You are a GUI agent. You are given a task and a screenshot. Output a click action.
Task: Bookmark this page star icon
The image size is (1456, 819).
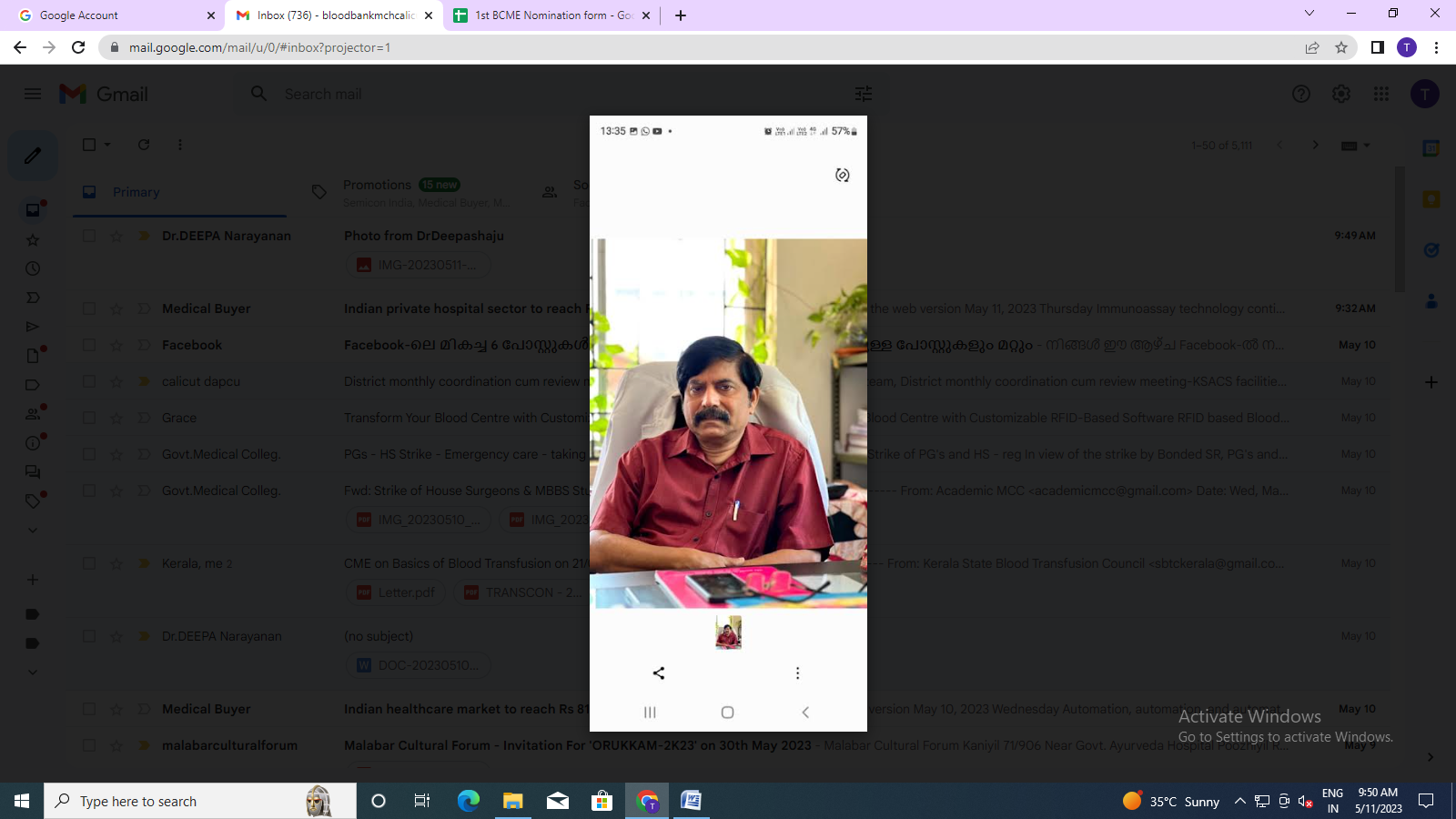click(x=1341, y=47)
